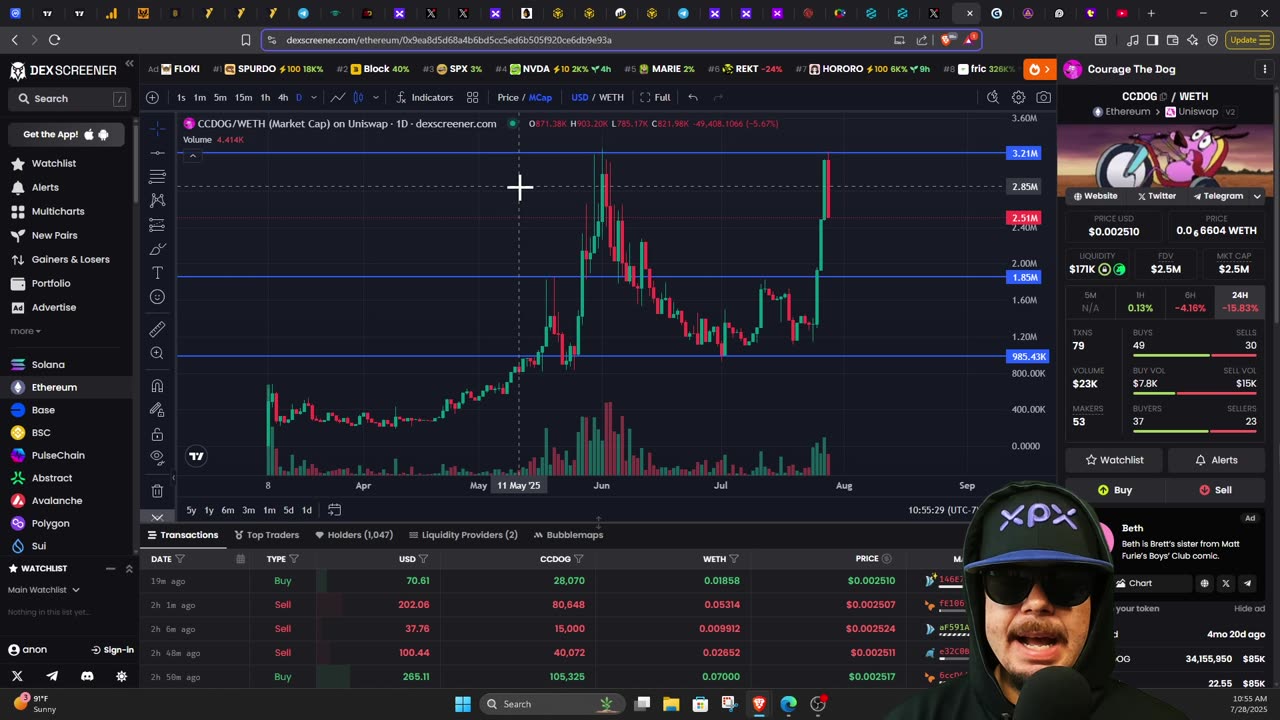Select the pattern drawing tool

(x=157, y=200)
